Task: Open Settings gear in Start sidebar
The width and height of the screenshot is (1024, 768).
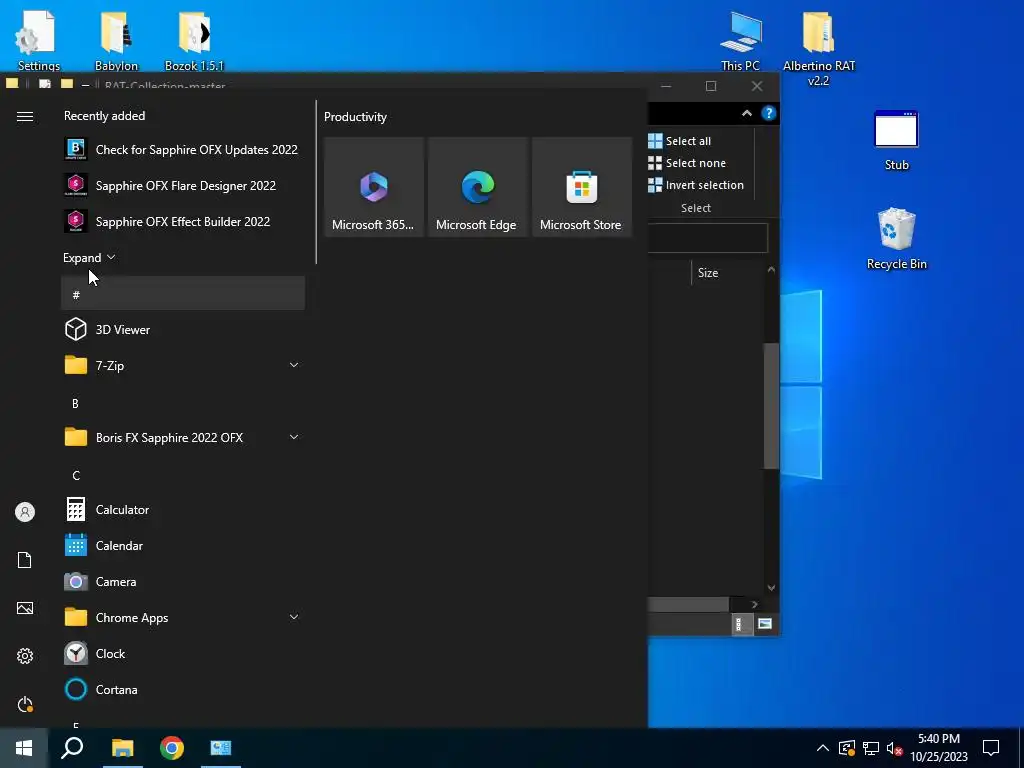Action: pos(25,656)
